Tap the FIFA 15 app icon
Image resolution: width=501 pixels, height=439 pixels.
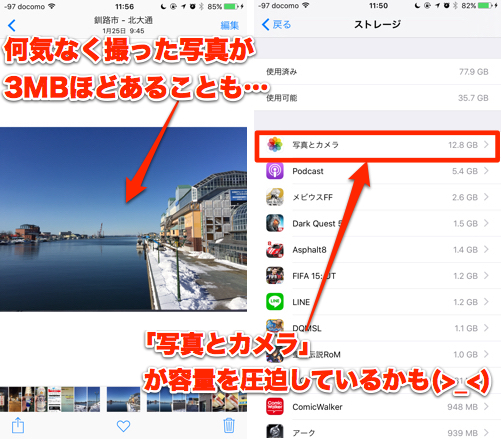pos(275,276)
